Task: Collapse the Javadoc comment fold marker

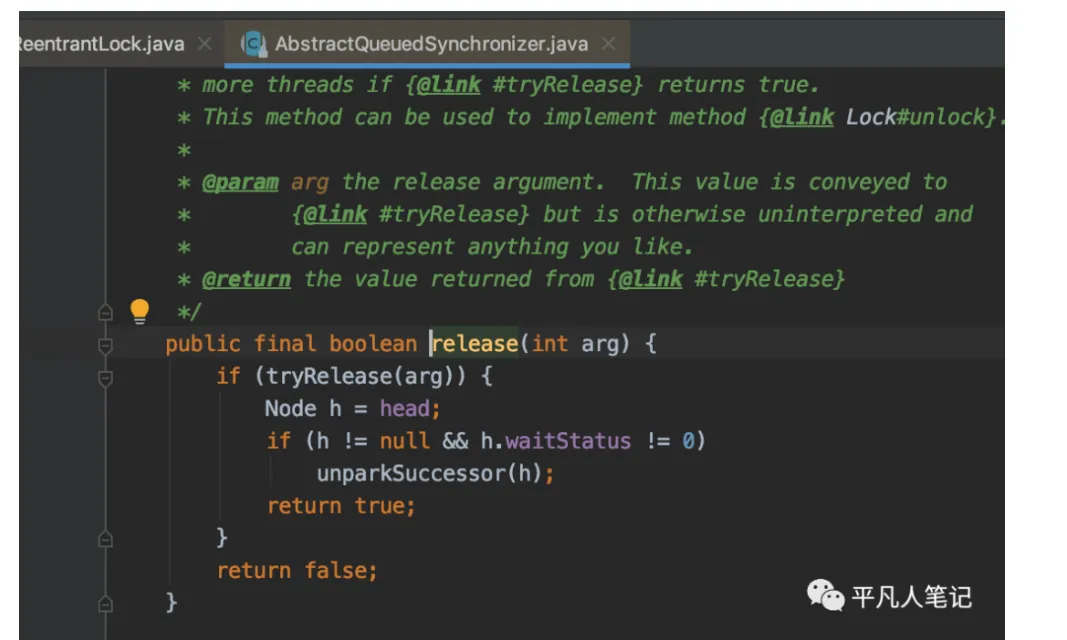Action: coord(105,313)
